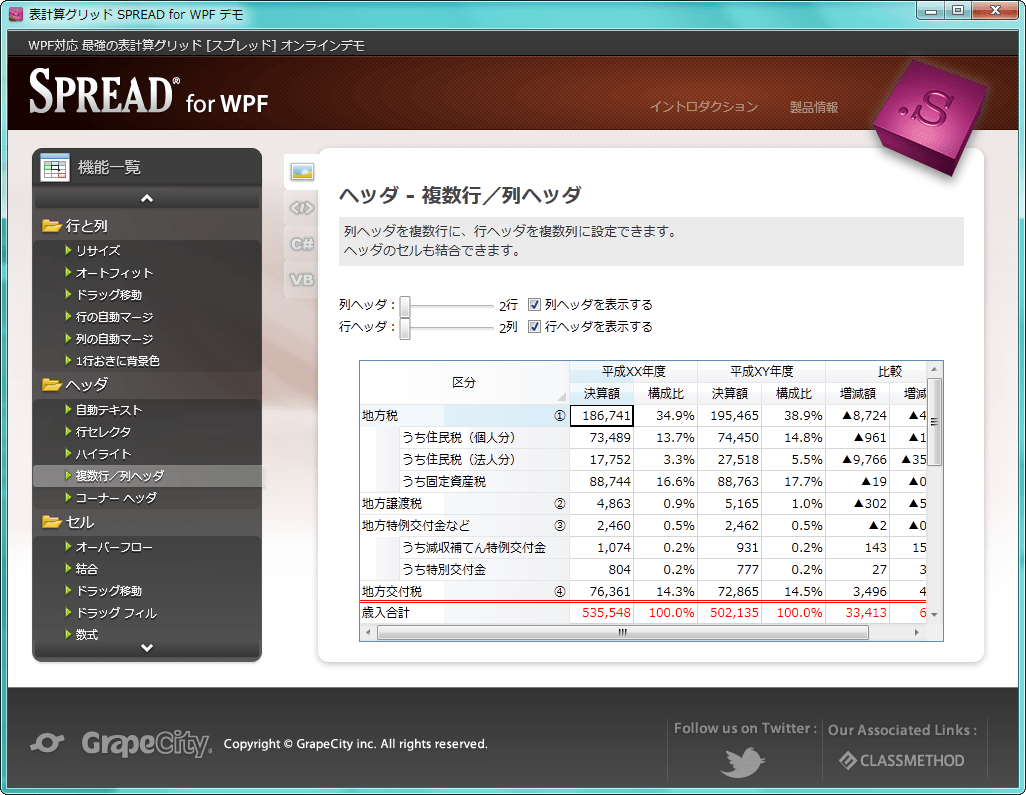This screenshot has height=795, width=1026.
Task: Open 製品情報 menu item
Action: pyautogui.click(x=815, y=107)
